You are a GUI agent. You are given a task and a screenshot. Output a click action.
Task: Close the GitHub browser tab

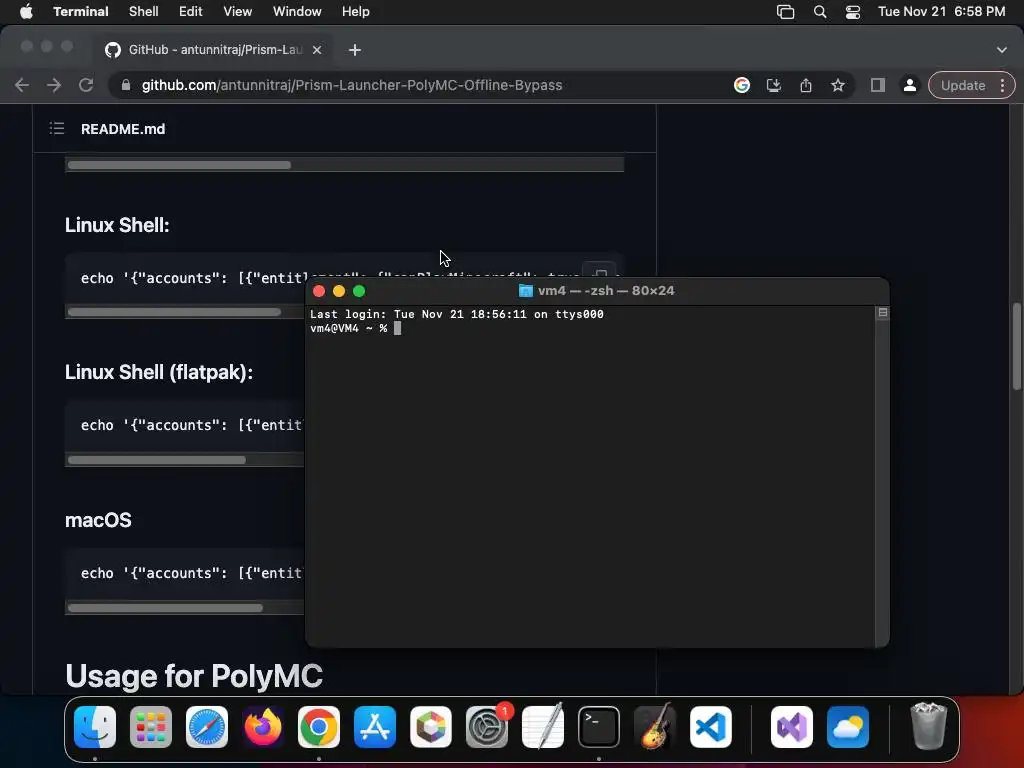point(317,50)
